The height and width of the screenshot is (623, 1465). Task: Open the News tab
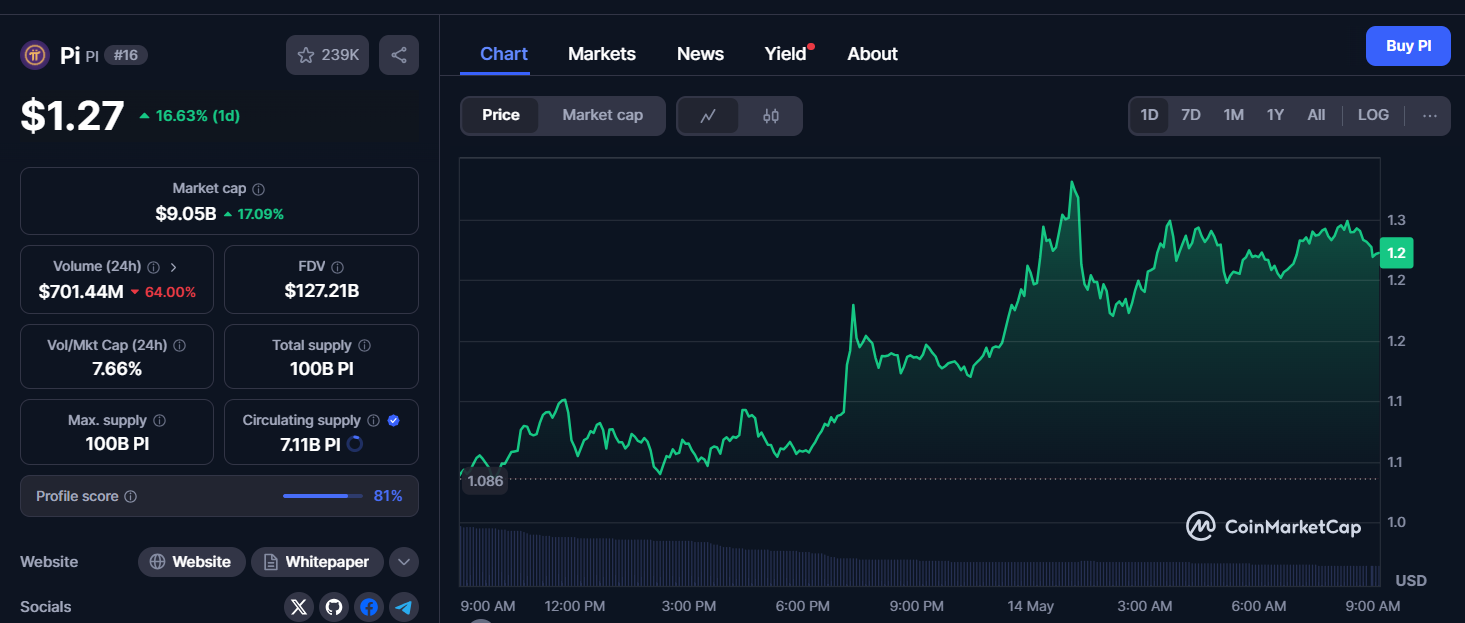pos(700,54)
